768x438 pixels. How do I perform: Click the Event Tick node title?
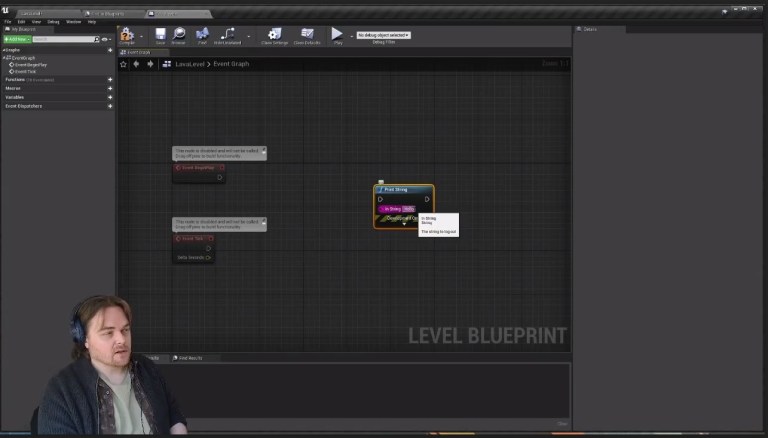(192, 239)
